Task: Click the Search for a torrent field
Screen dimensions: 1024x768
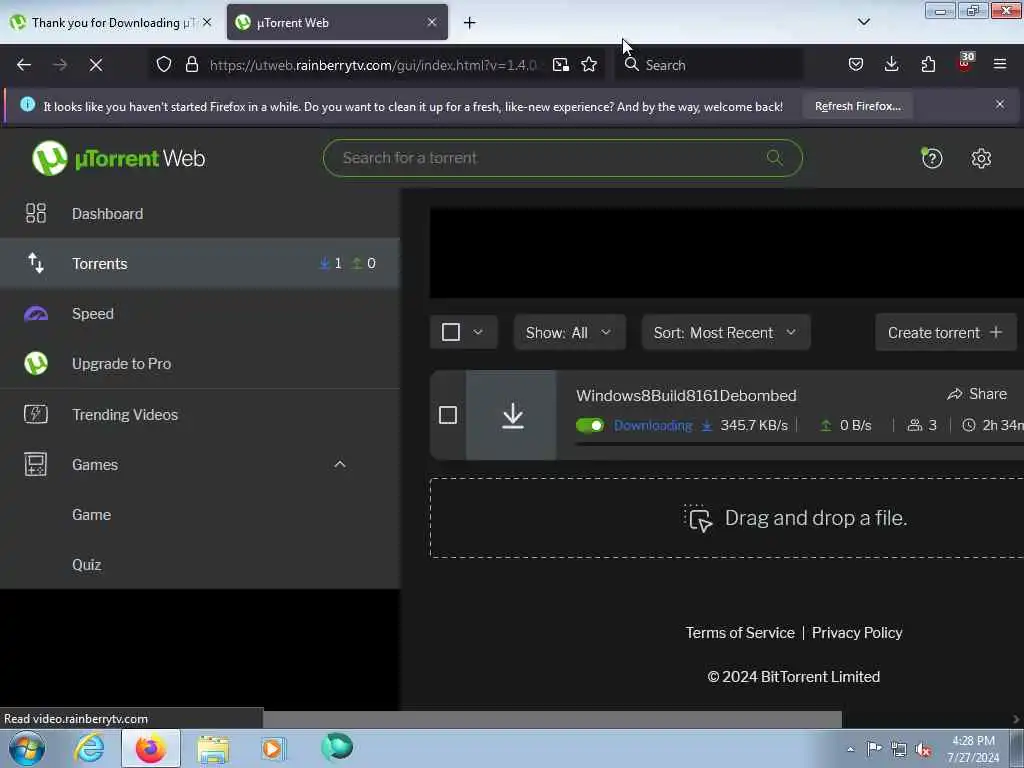Action: (562, 157)
